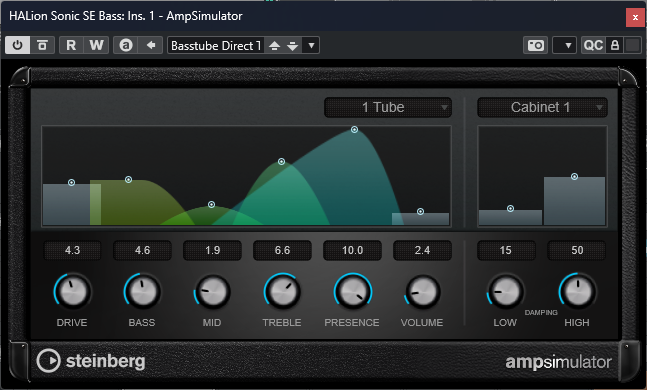Click the High damping value field 50
This screenshot has width=647, height=390.
(x=577, y=250)
